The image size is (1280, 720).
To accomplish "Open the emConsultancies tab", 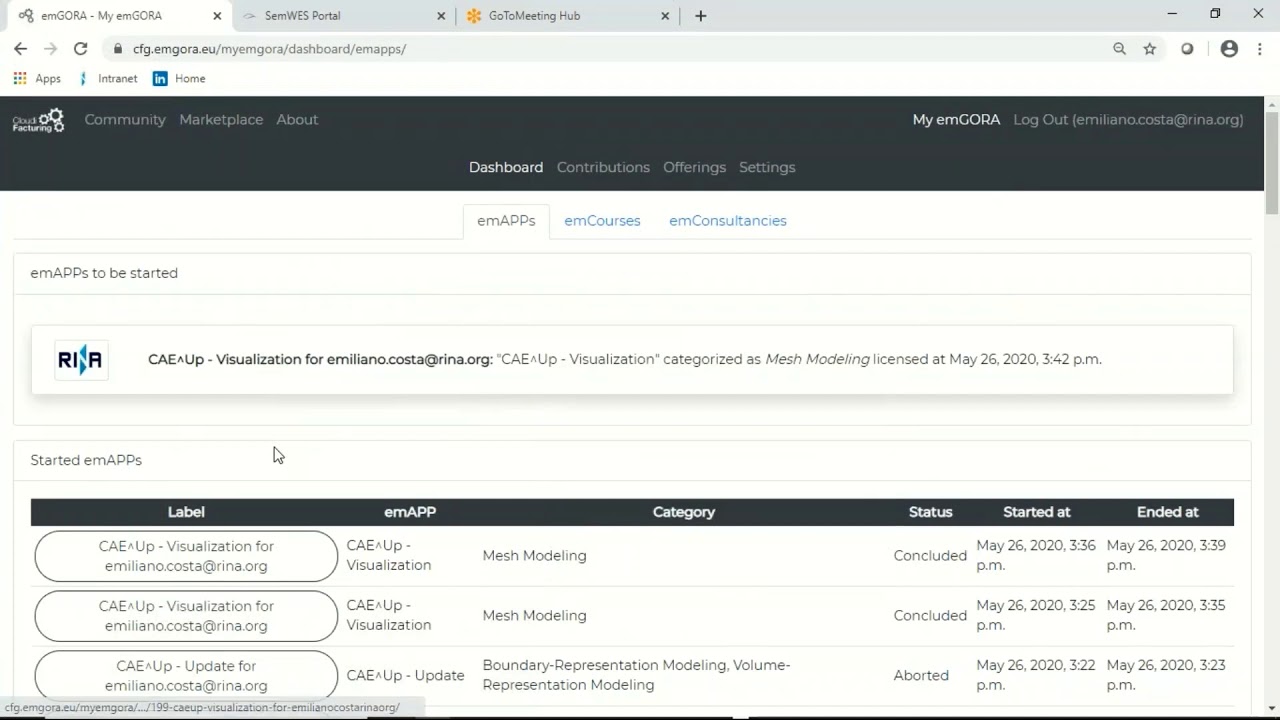I will tap(728, 221).
